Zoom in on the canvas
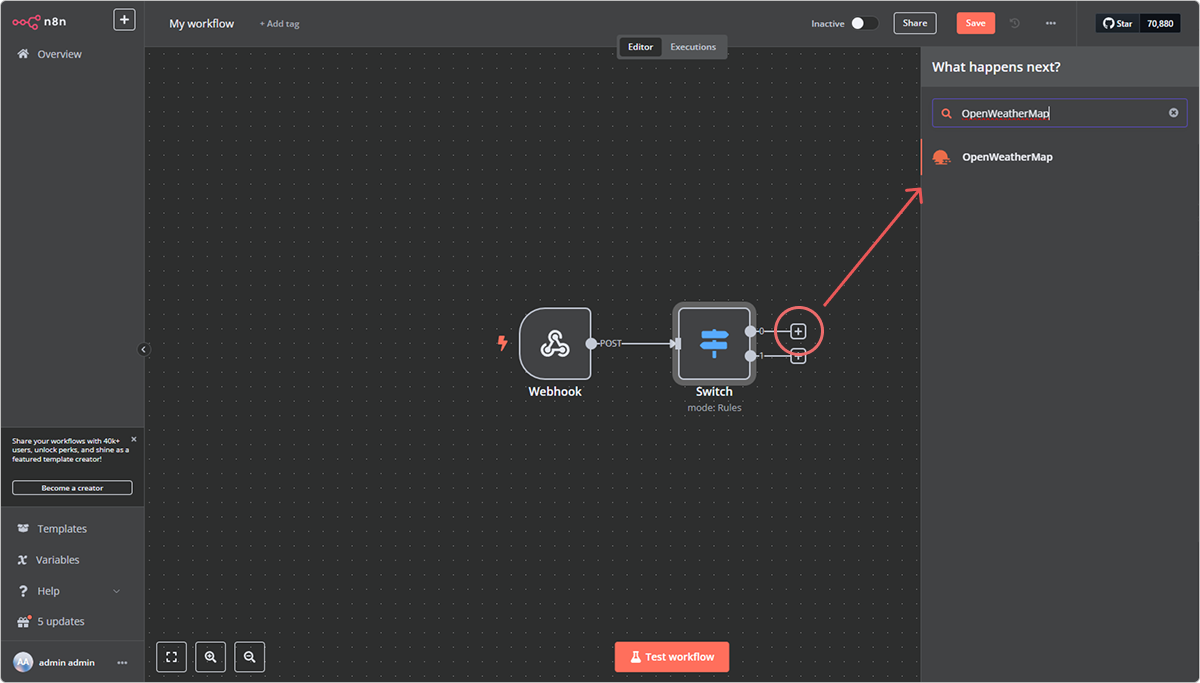This screenshot has width=1200, height=683. coord(211,657)
